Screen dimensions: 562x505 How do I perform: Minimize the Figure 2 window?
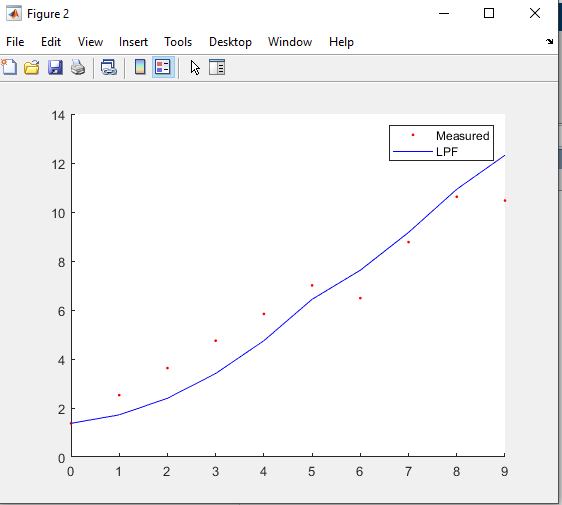point(444,14)
